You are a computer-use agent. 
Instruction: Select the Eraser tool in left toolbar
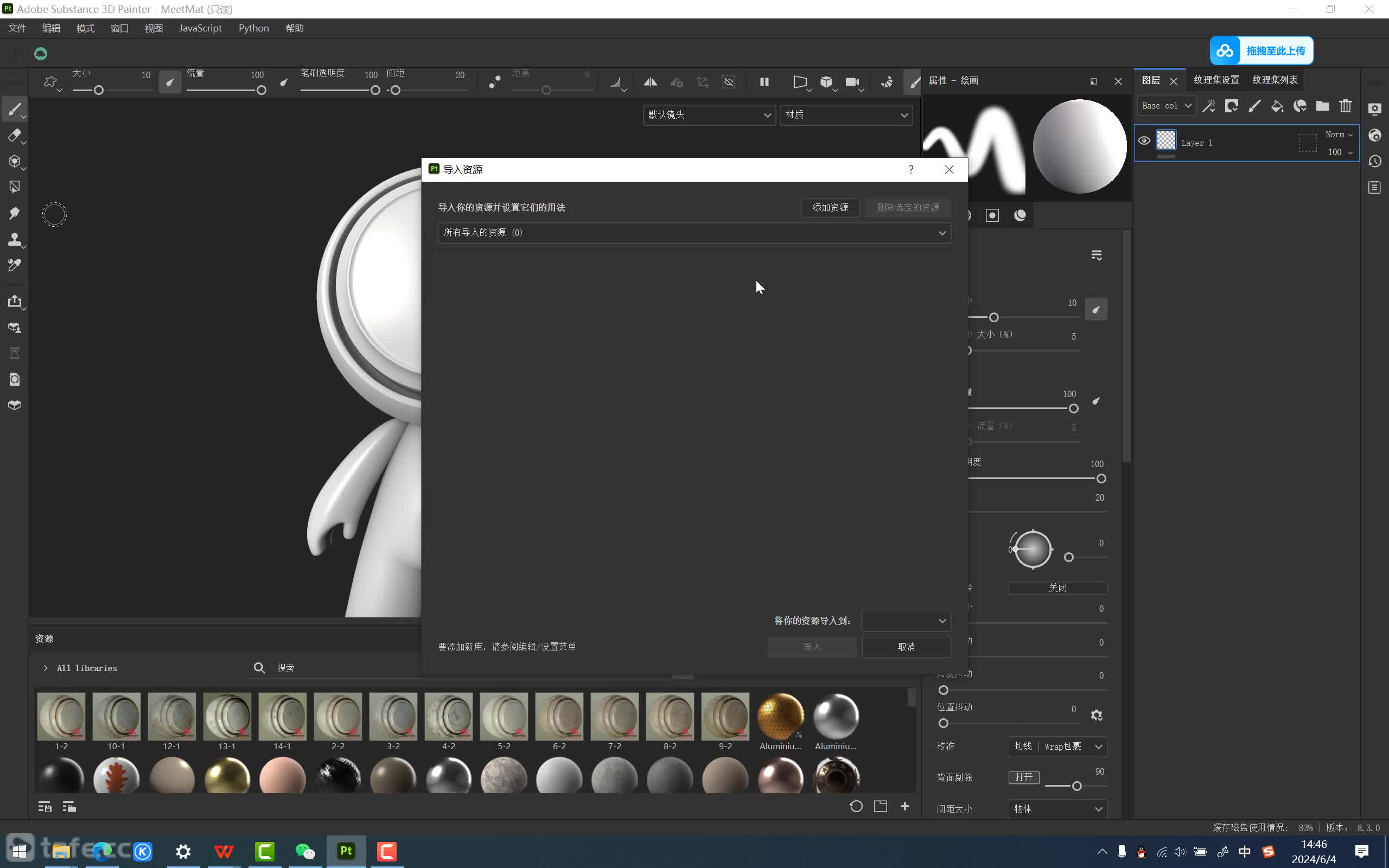click(14, 136)
